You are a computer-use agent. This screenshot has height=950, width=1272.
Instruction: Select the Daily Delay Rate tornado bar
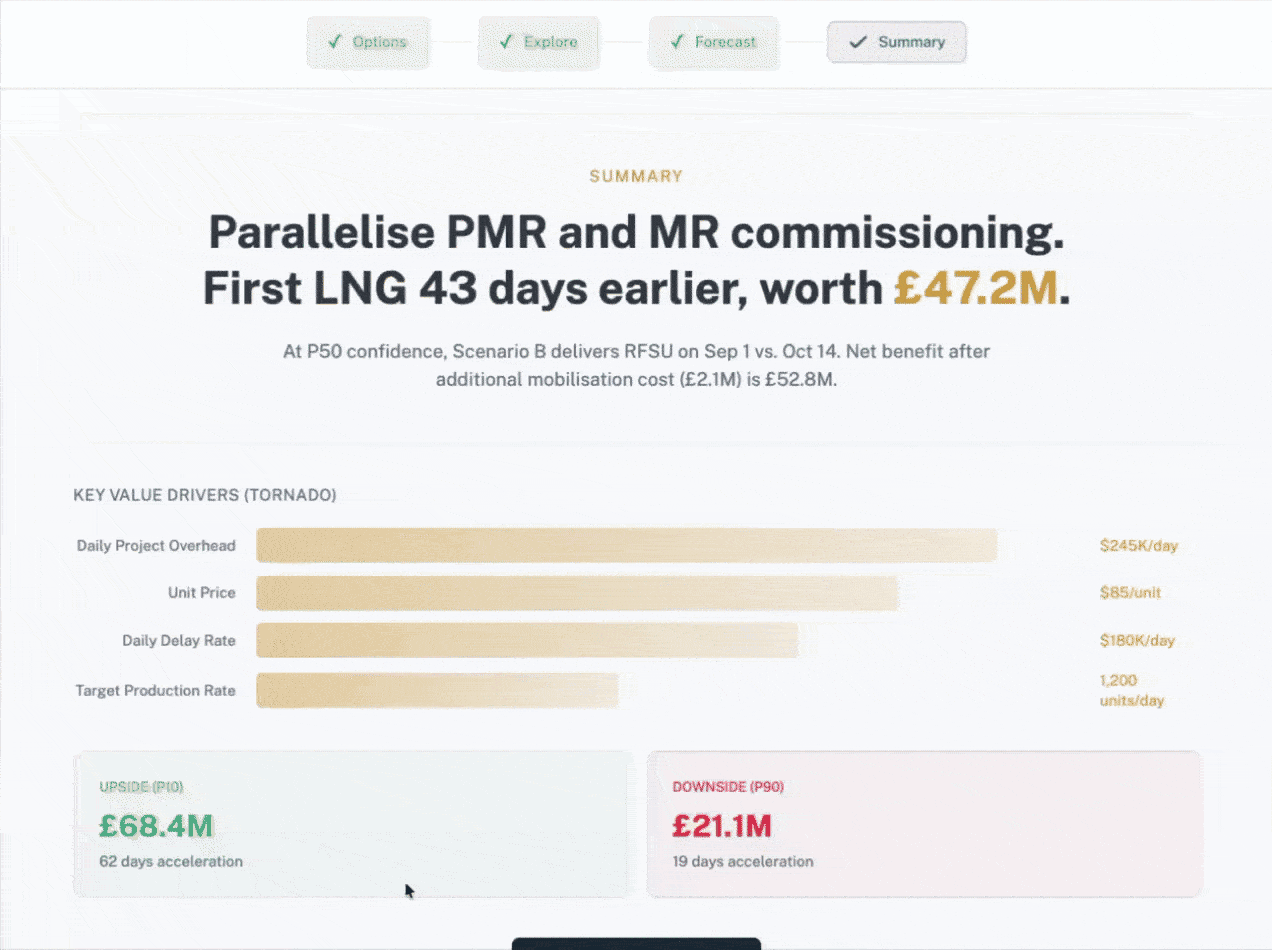(527, 640)
